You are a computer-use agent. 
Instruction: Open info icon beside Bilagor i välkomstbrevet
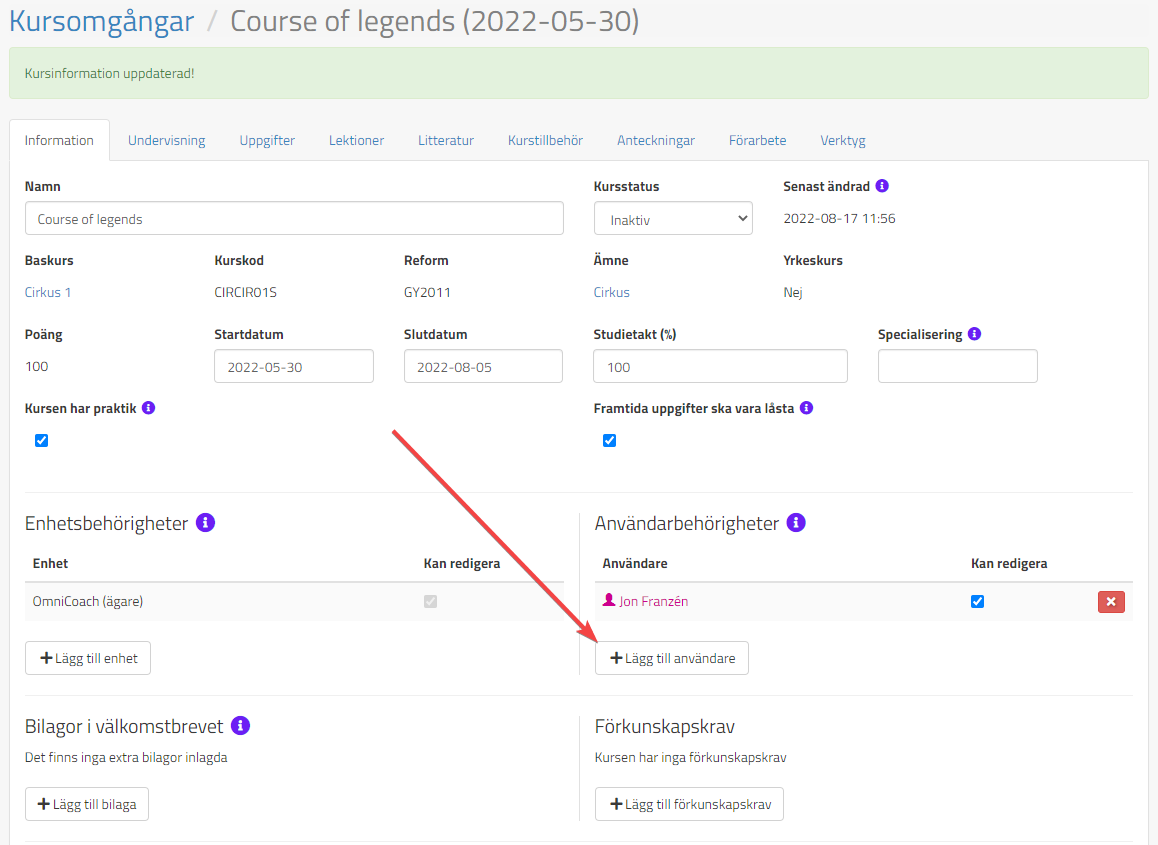coord(241,725)
